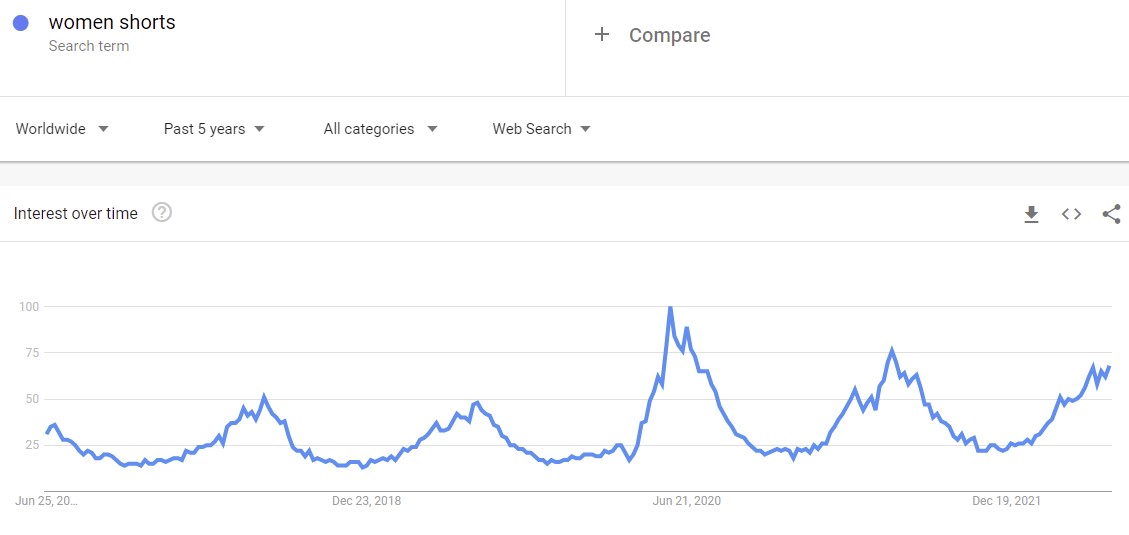Edit the women shorts search term
Image resolution: width=1129 pixels, height=535 pixels.
(x=112, y=22)
